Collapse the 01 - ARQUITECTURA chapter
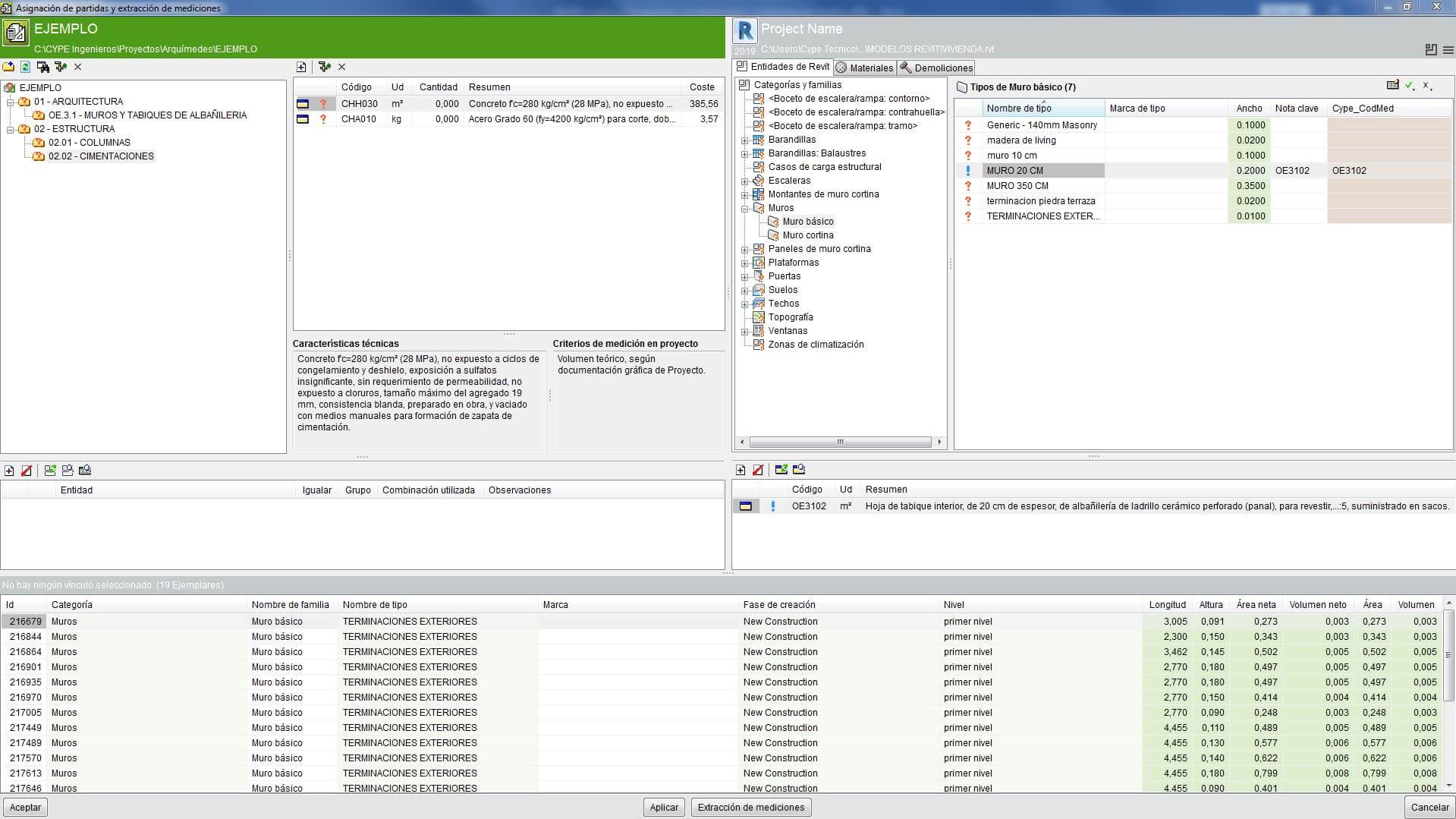The image size is (1456, 819). (x=11, y=102)
